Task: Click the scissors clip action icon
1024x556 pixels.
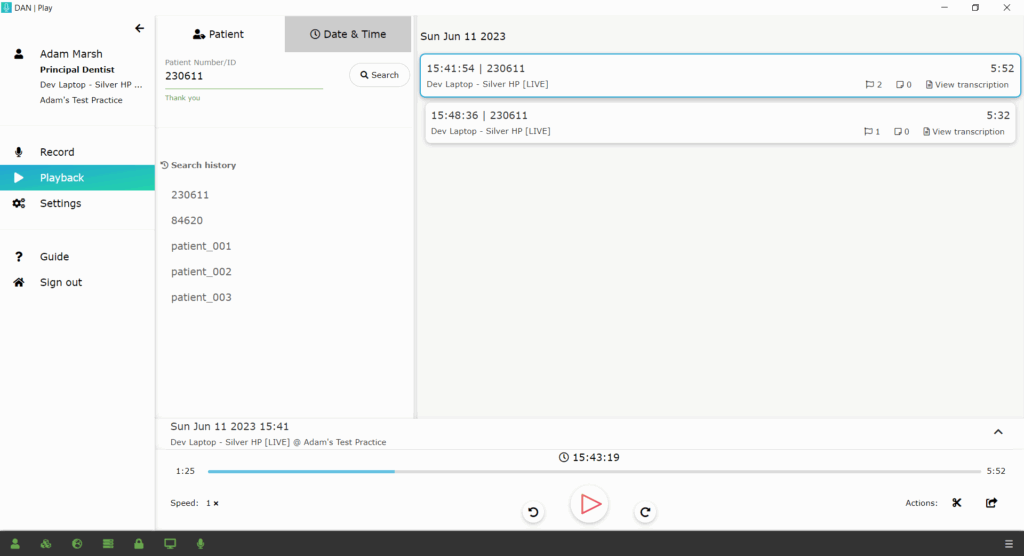Action: pos(956,503)
